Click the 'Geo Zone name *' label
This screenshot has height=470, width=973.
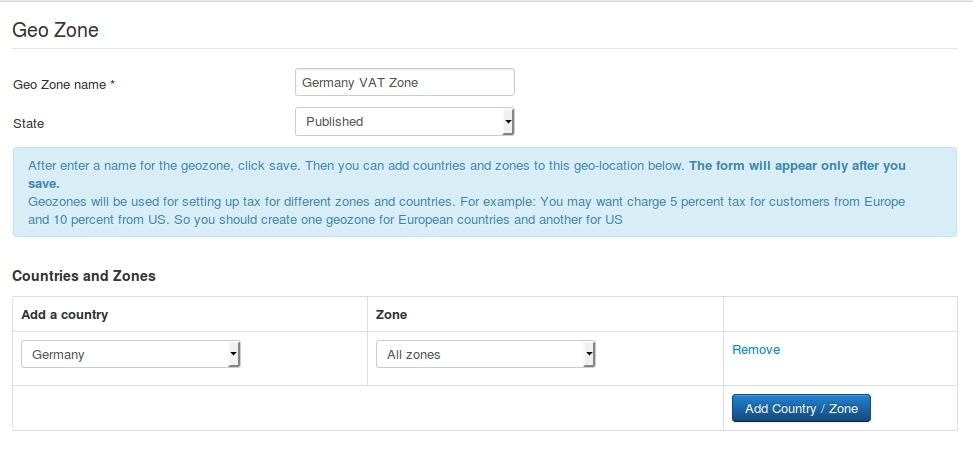tap(64, 84)
